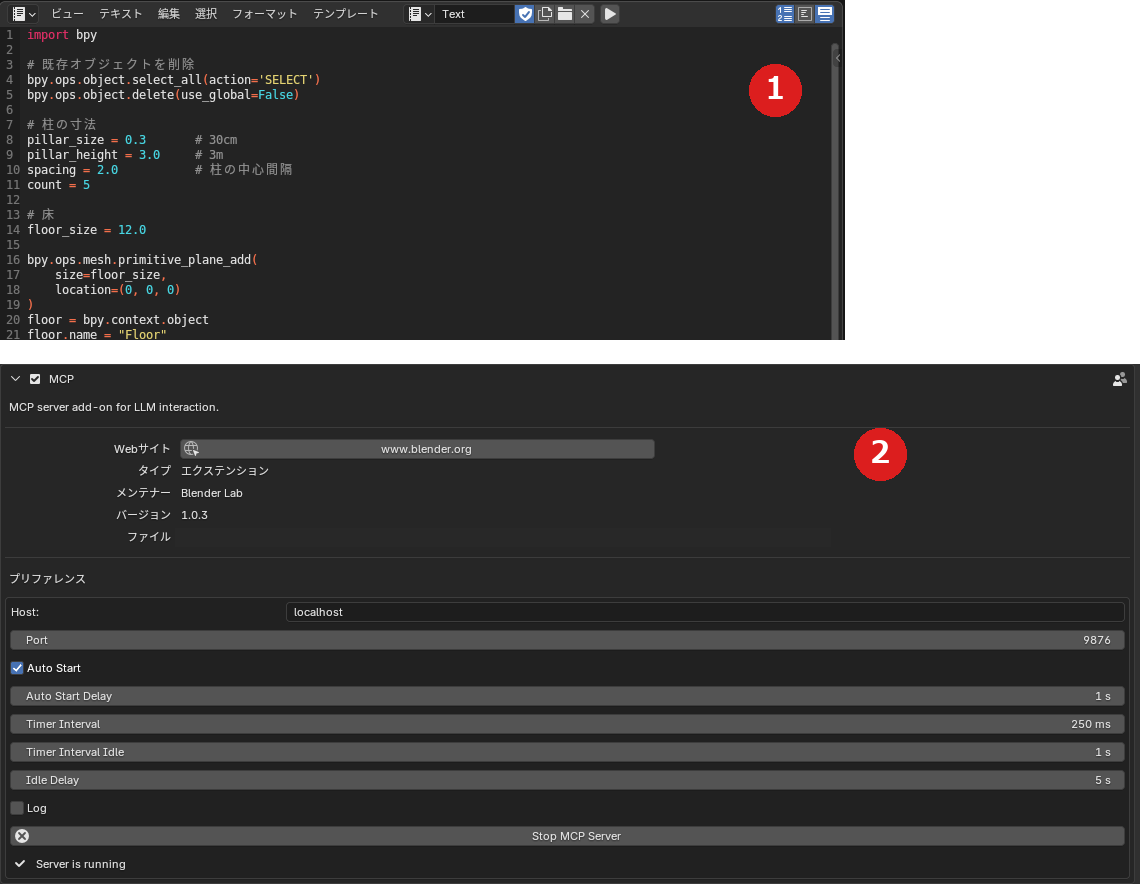Enable the Log checkbox
The height and width of the screenshot is (884, 1140).
17,808
